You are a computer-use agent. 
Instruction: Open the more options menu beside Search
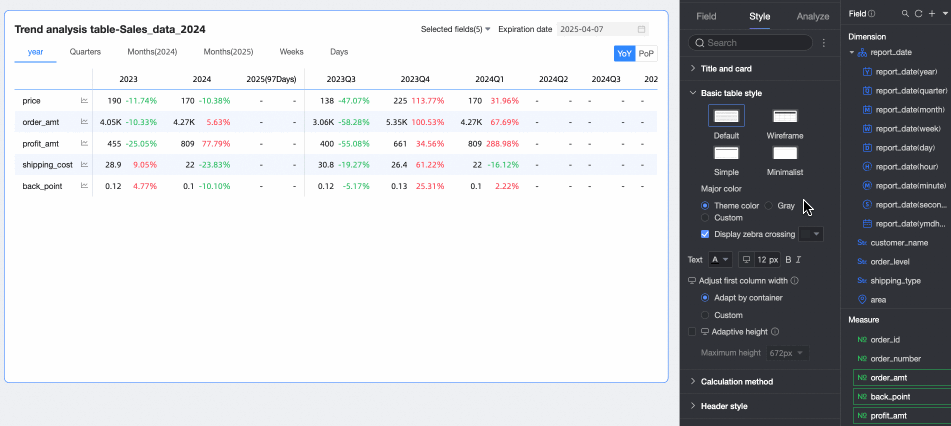click(x=824, y=44)
